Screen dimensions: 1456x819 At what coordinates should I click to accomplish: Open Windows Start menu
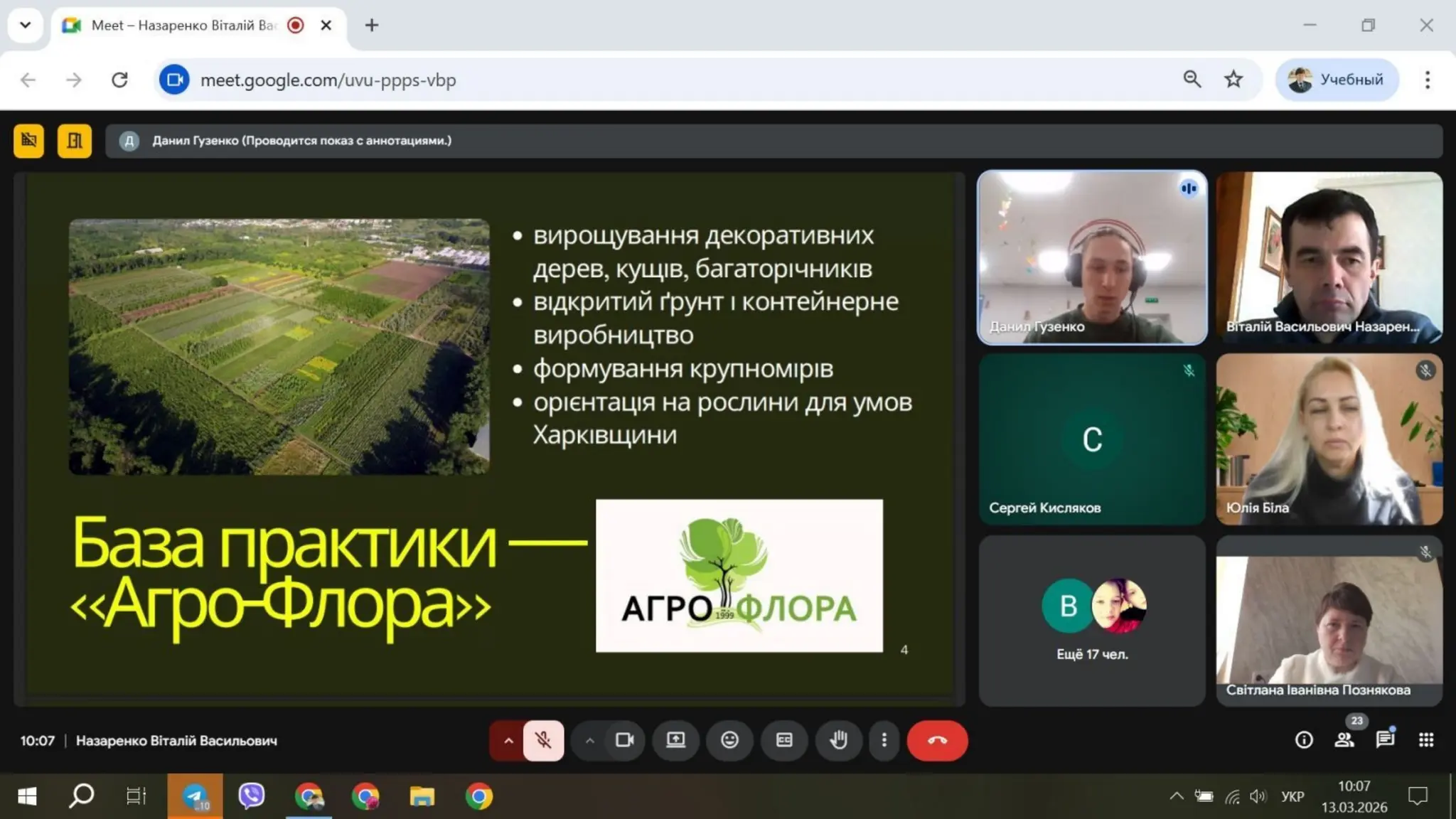pos(27,796)
